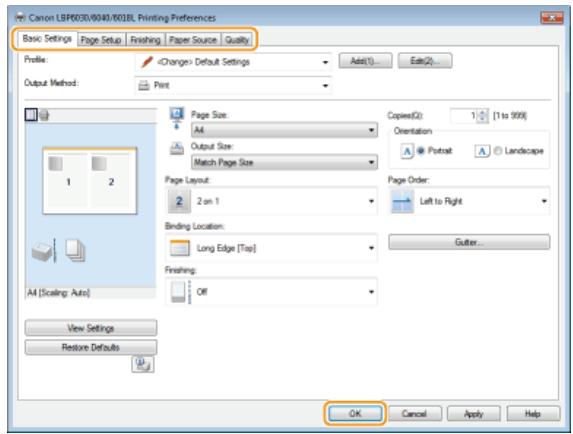This screenshot has width=573, height=434.
Task: Select Portrait orientation radio button
Action: [421, 151]
